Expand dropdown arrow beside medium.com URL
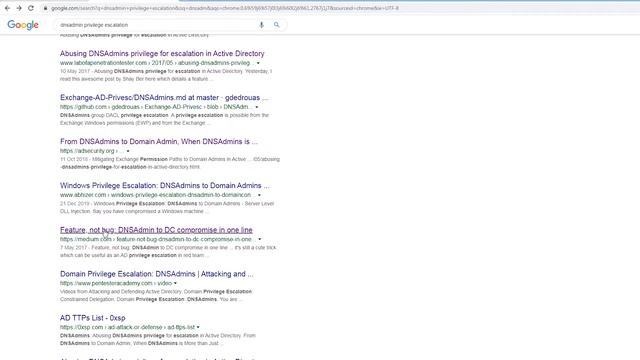Viewport: 640px width, 360px height. 260,239
